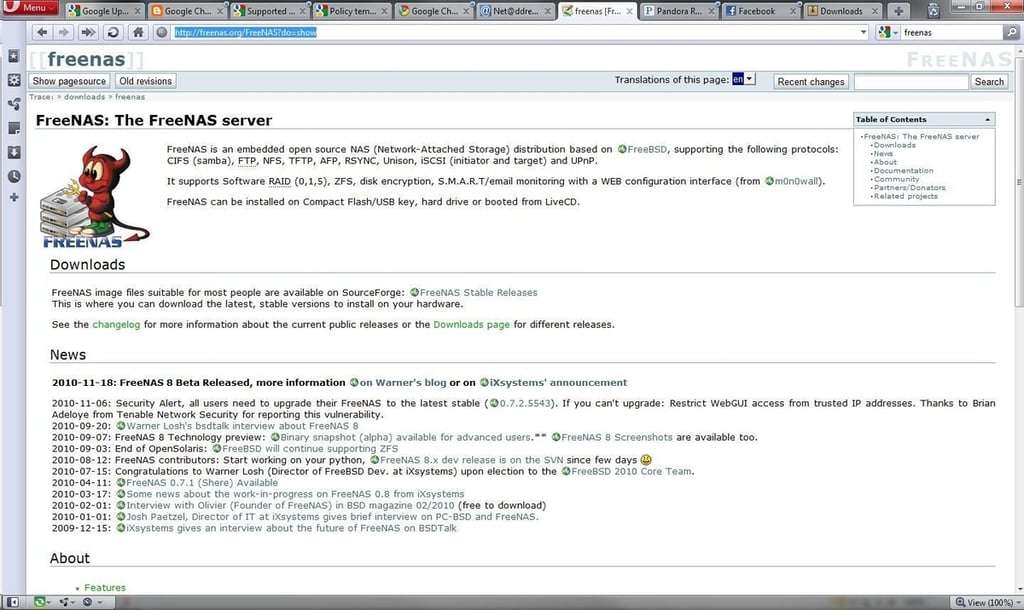Open the translations language dropdown 'en'

click(x=743, y=79)
